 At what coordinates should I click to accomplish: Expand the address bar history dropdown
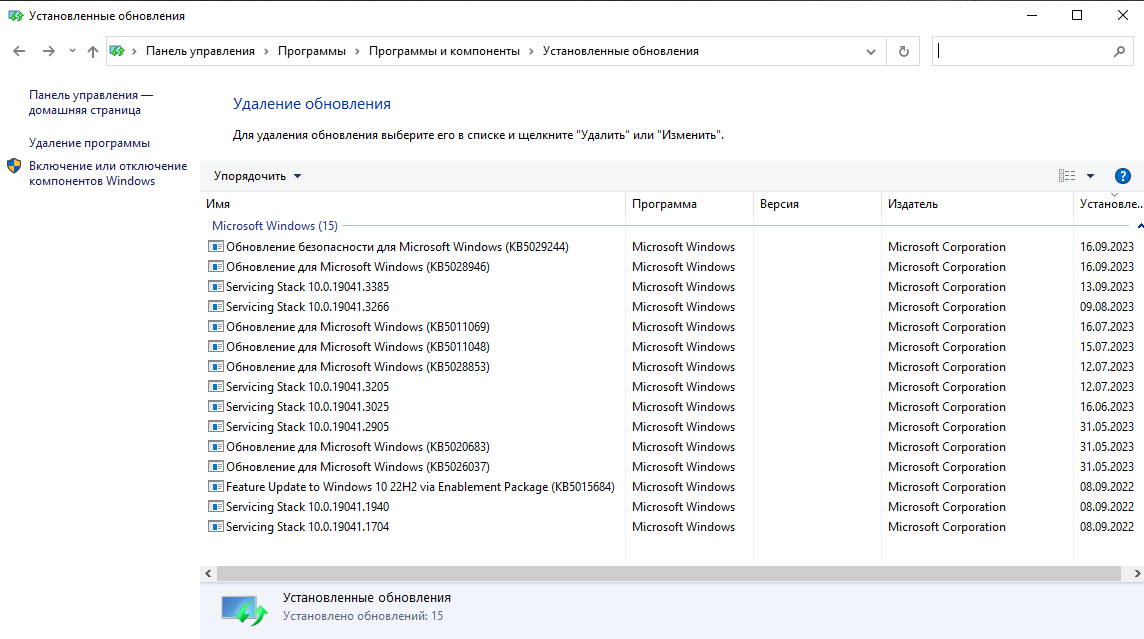pos(870,52)
